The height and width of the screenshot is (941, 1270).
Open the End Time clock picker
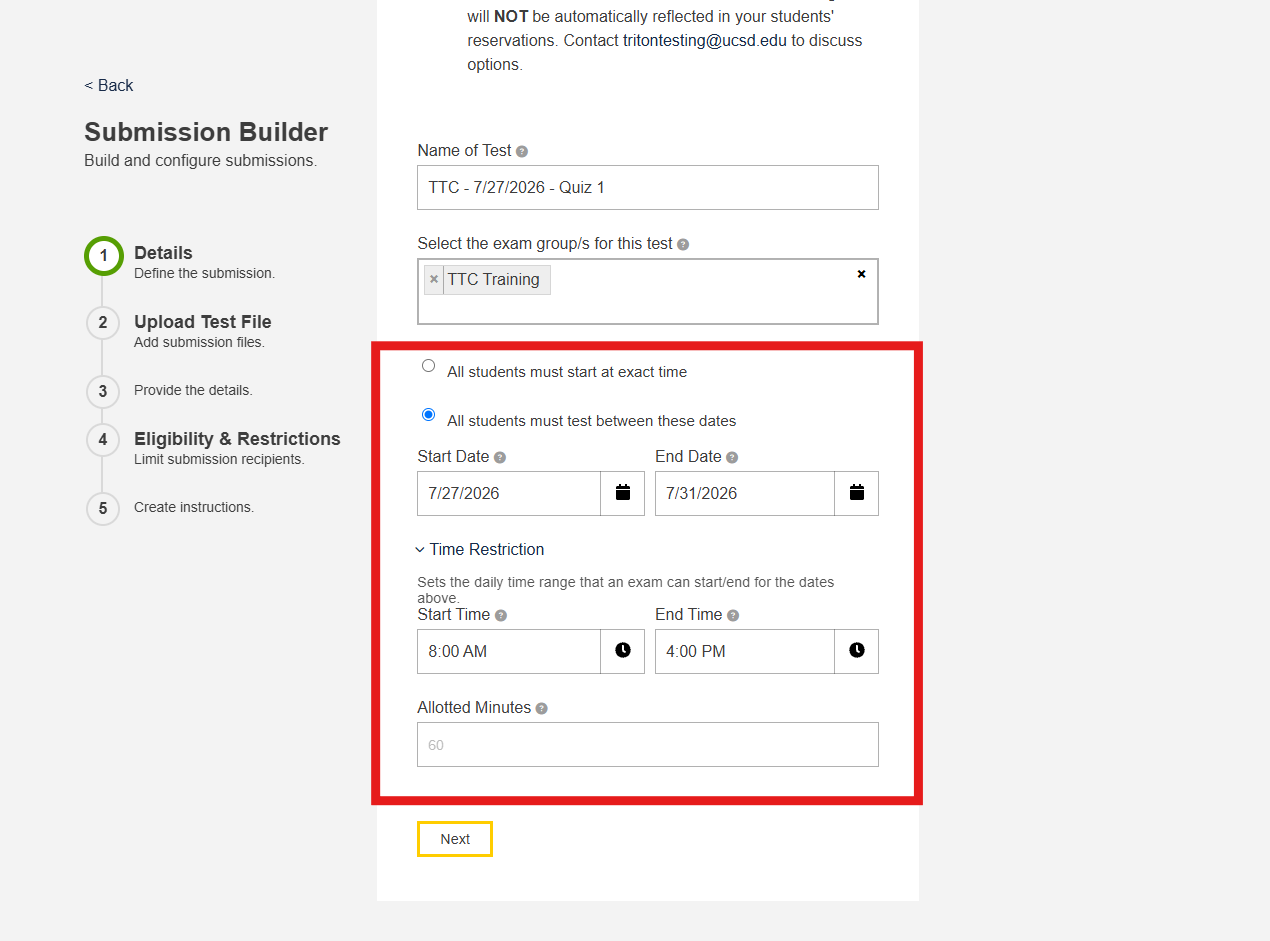856,651
